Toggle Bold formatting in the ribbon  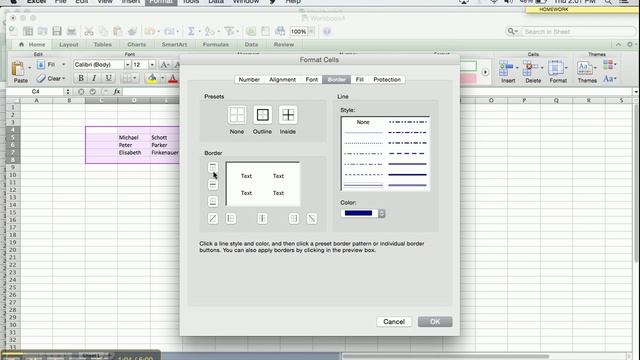point(81,78)
